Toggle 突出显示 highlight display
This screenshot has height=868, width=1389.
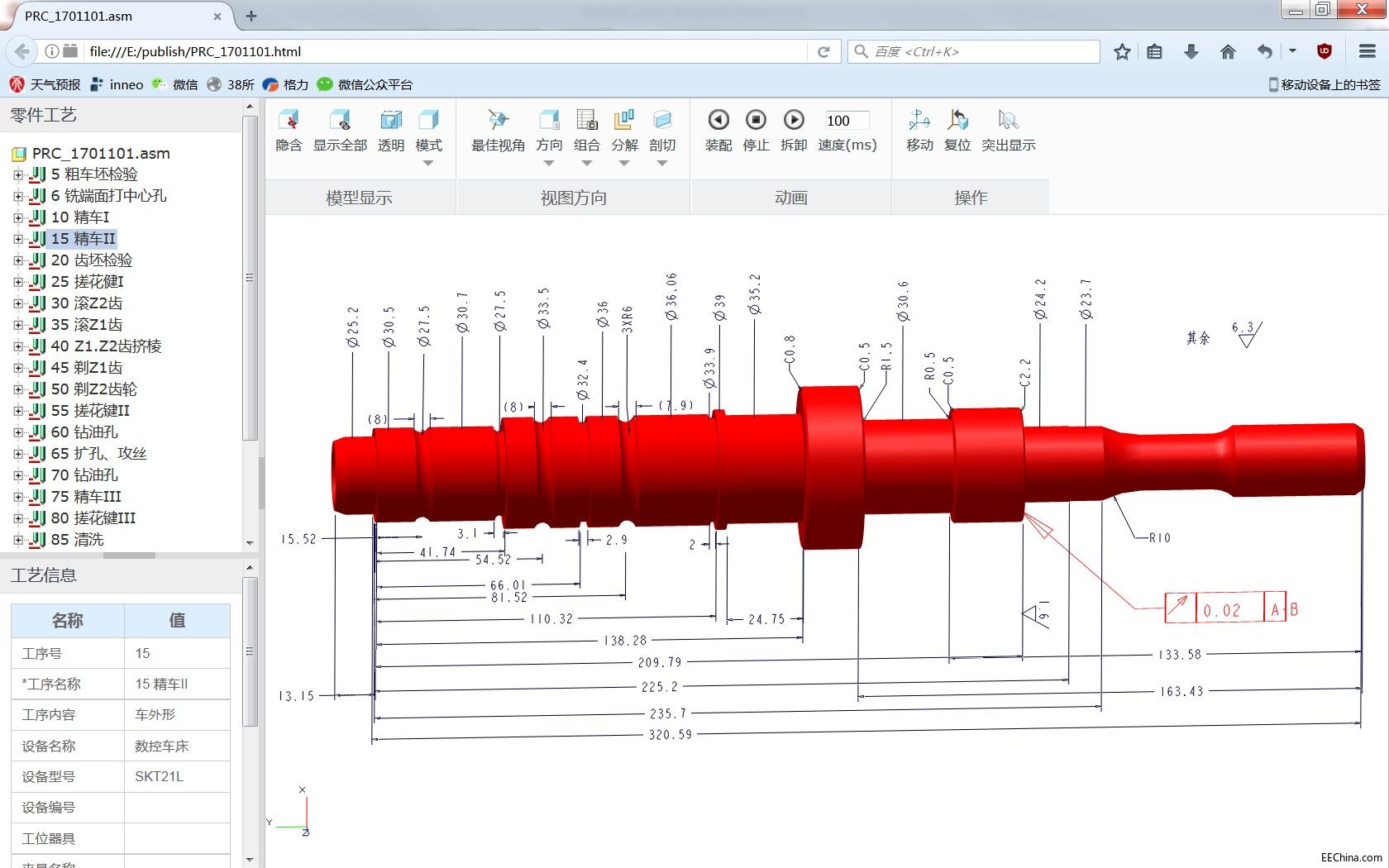click(x=1008, y=121)
